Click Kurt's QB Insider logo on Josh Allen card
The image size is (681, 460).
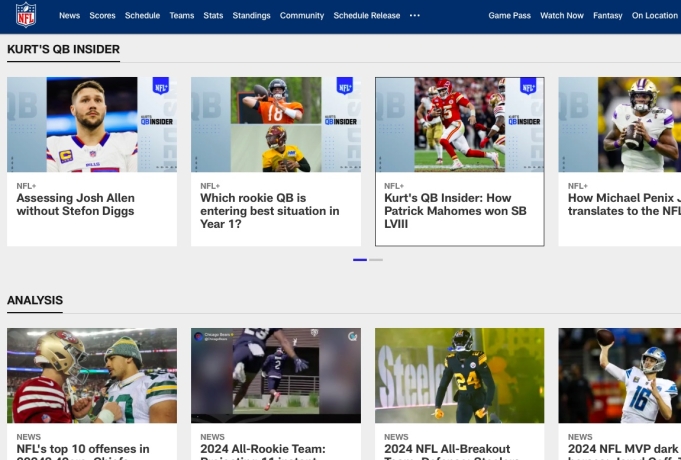[x=157, y=120]
